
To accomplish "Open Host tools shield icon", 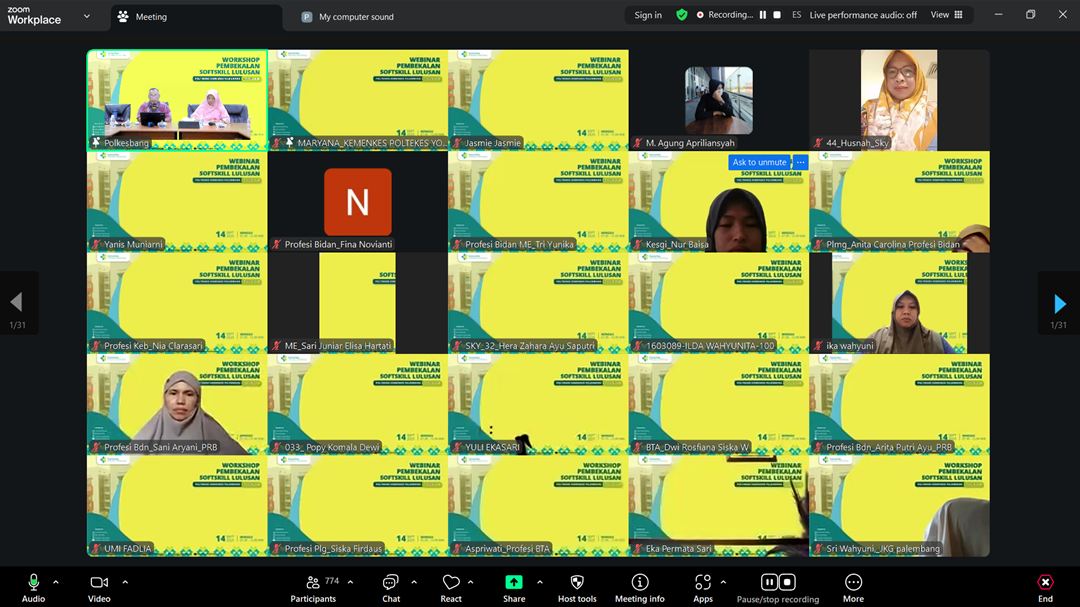I will [x=577, y=583].
